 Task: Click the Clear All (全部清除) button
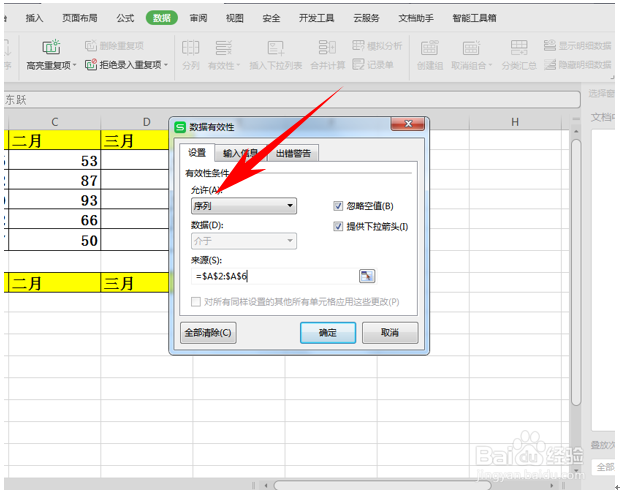point(208,333)
